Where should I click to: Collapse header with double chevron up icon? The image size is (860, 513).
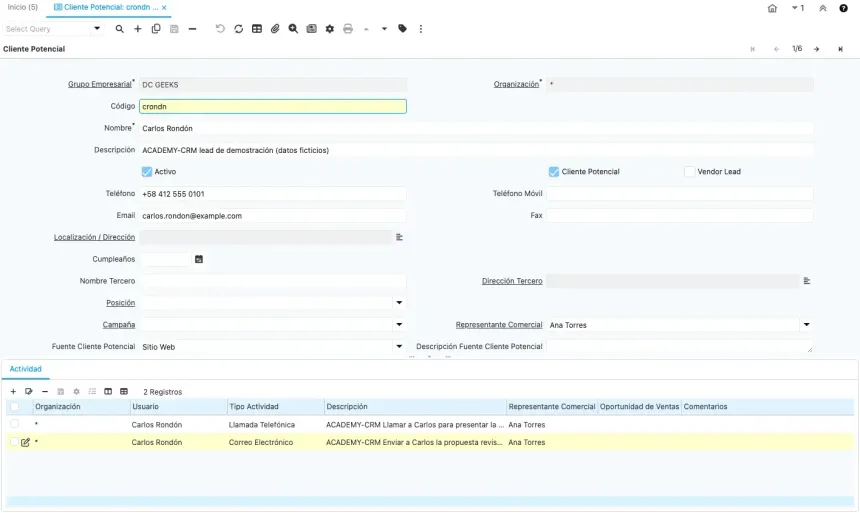(823, 8)
